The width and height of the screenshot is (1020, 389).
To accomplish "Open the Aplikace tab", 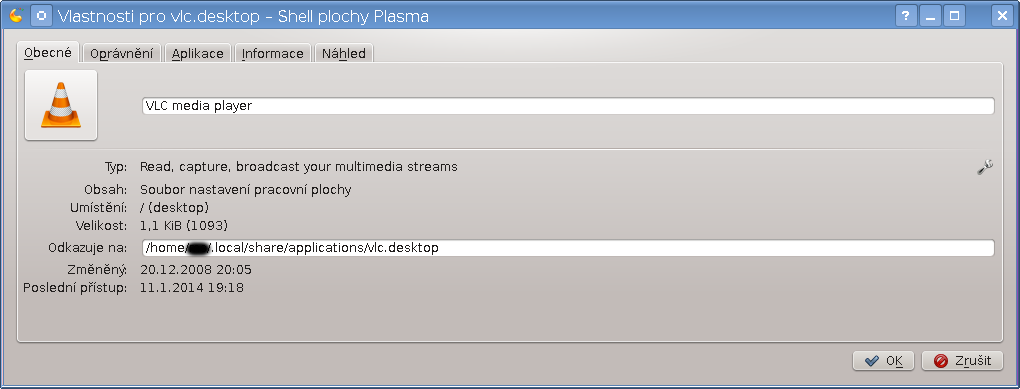I will point(198,53).
